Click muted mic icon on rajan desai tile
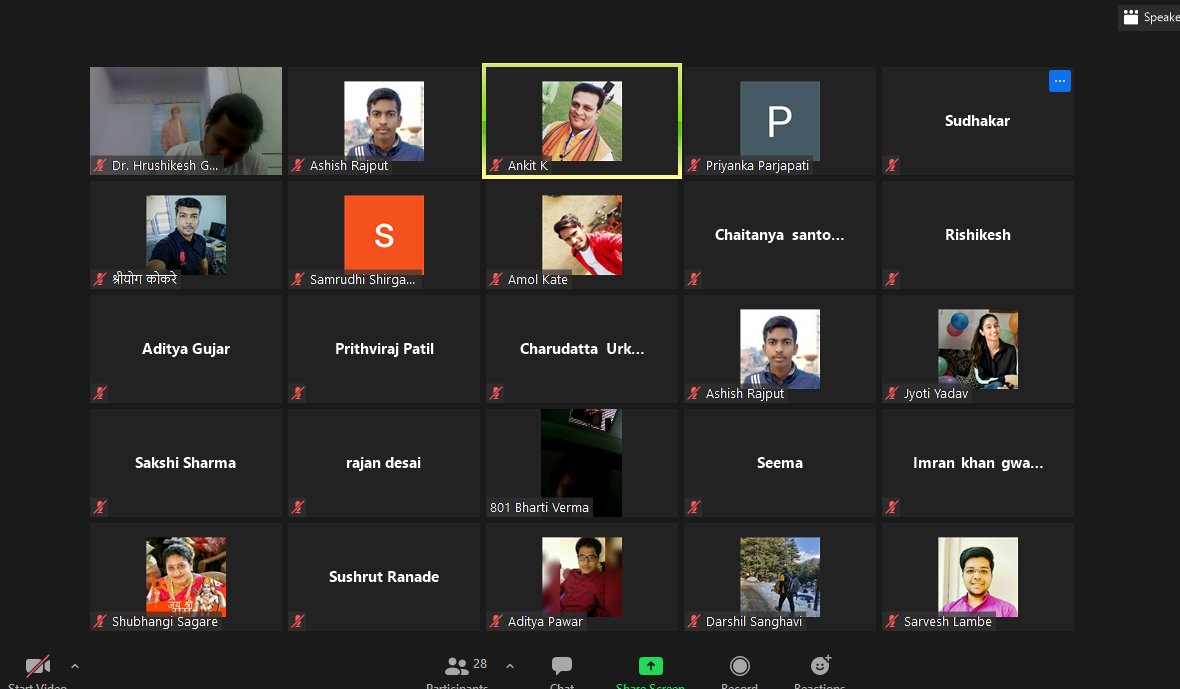 (298, 507)
